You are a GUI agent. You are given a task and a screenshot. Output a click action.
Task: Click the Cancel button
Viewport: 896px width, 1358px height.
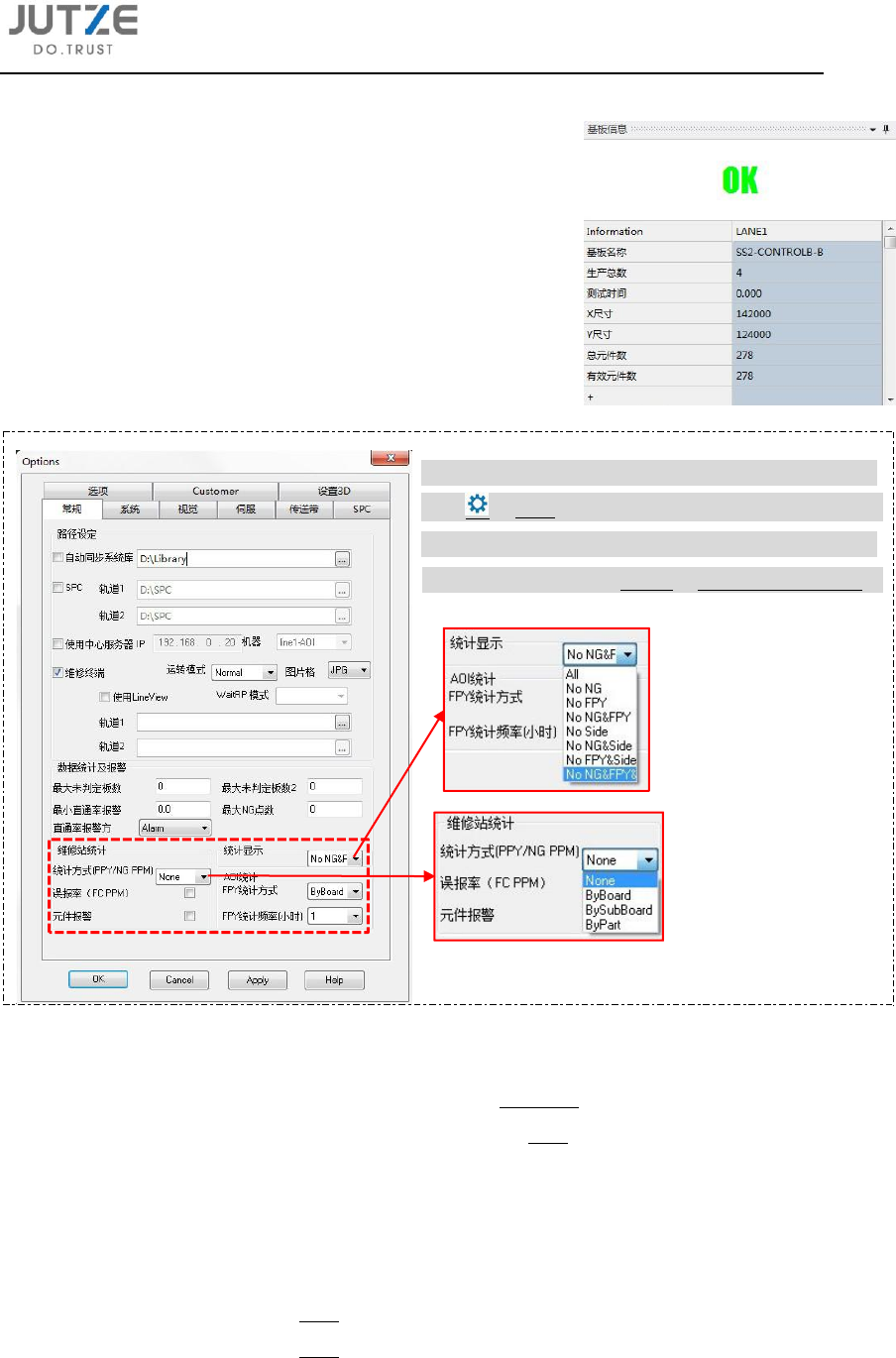coord(179,979)
